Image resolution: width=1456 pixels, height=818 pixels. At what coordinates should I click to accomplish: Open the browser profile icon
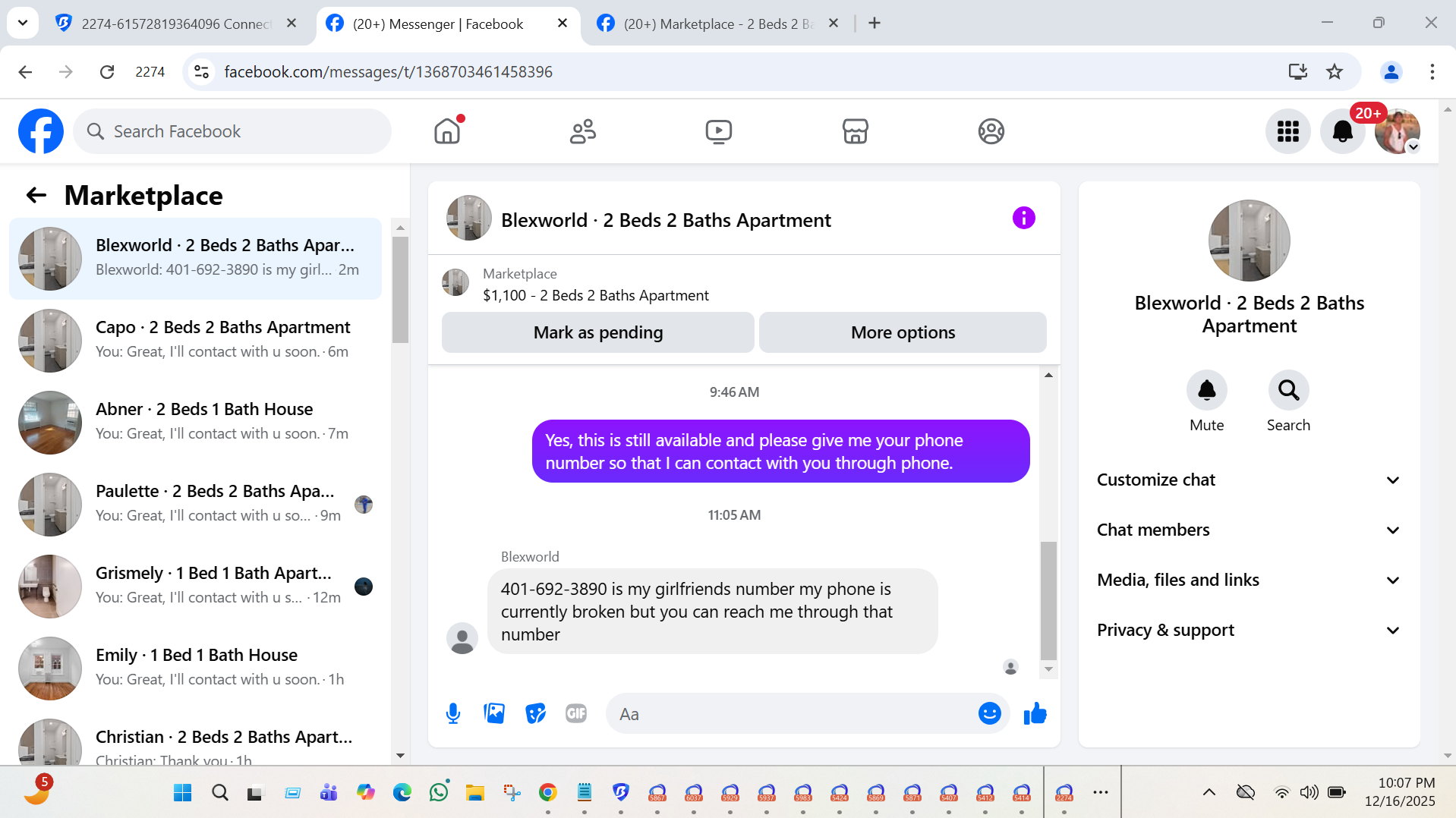click(1391, 72)
